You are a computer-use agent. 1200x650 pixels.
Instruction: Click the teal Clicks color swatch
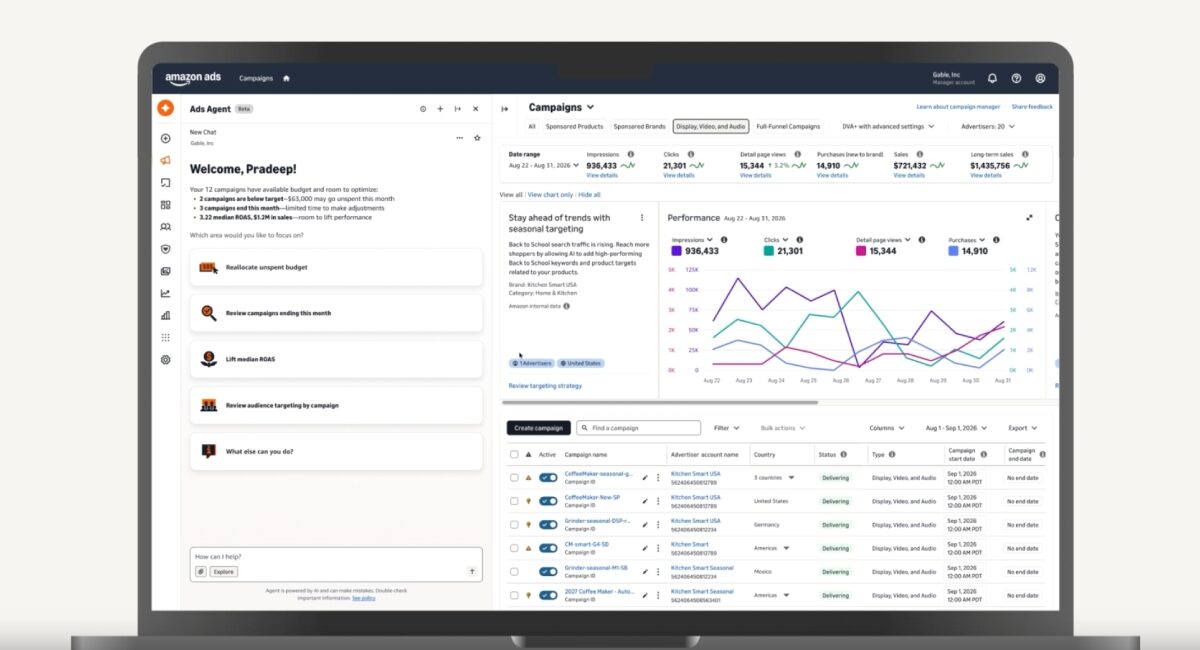click(x=768, y=251)
